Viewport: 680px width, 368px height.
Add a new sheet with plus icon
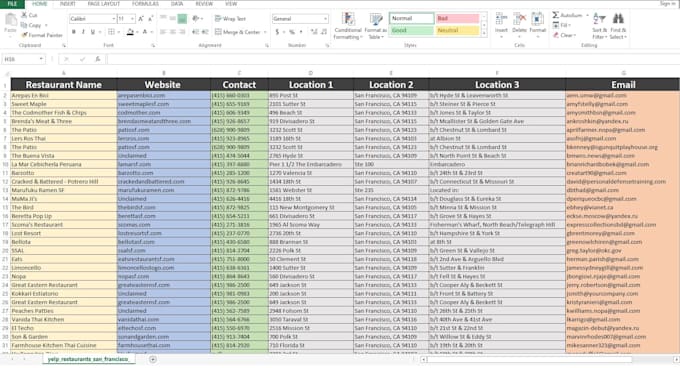pyautogui.click(x=153, y=359)
